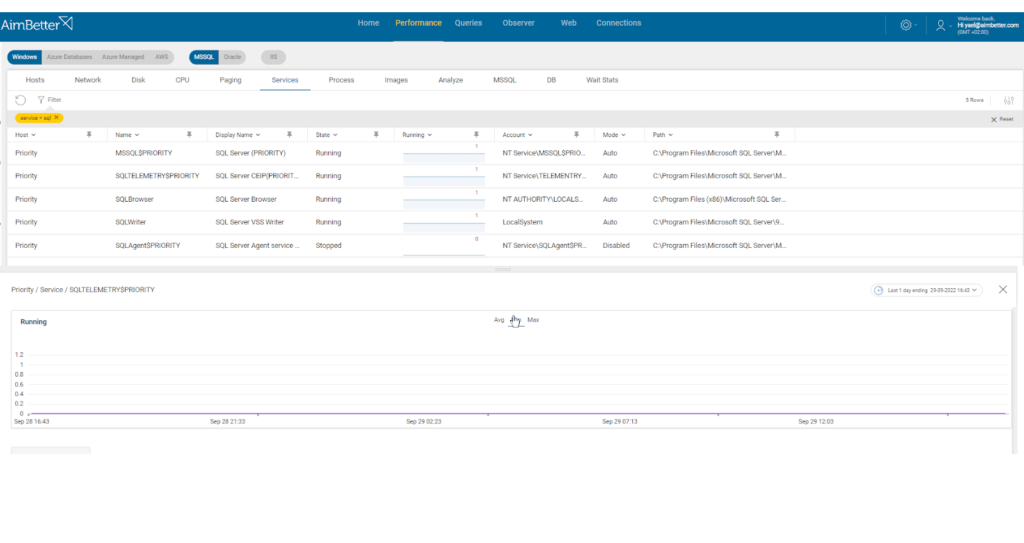Open the Web menu
The image size is (1024, 543).
pos(568,23)
